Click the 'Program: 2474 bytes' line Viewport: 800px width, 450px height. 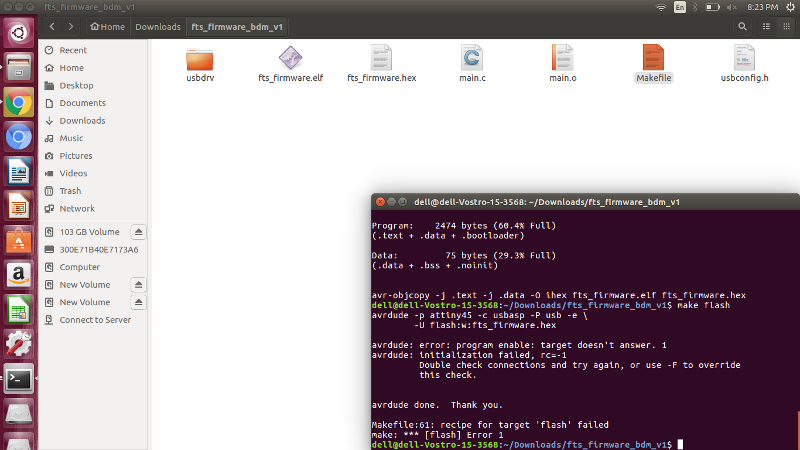[x=464, y=226]
